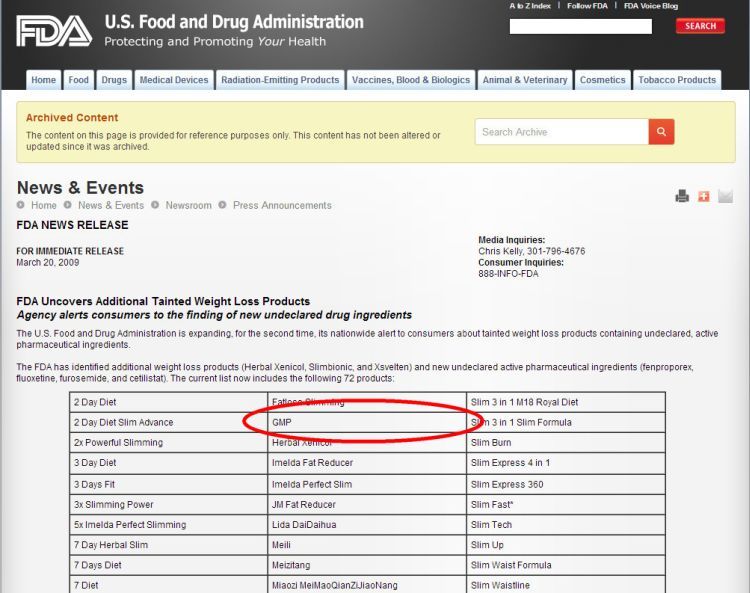Click the '888-INFO-FDA' consumer number
The image size is (750, 593).
pos(508,274)
